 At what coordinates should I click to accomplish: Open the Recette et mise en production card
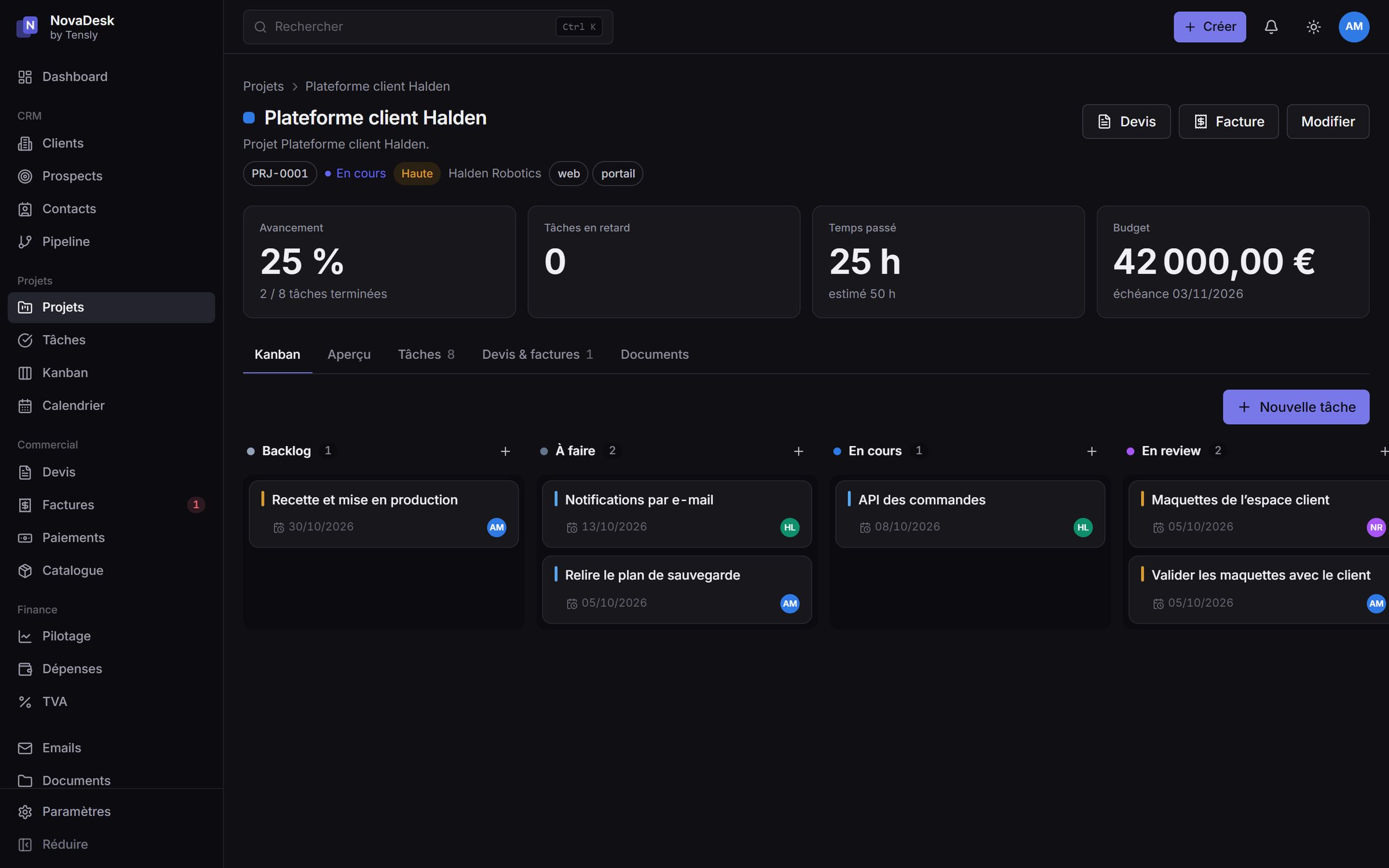384,514
